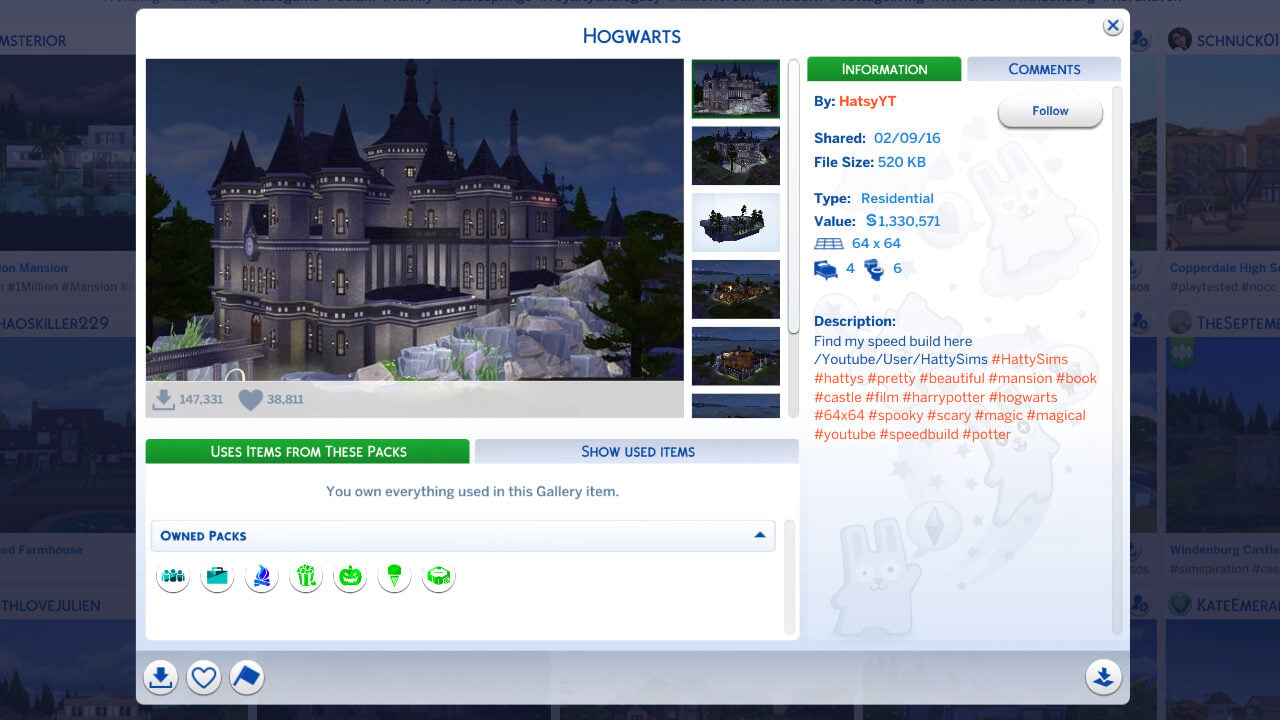Image resolution: width=1280 pixels, height=720 pixels.
Task: Click the '520 KB' file size value
Action: (902, 162)
